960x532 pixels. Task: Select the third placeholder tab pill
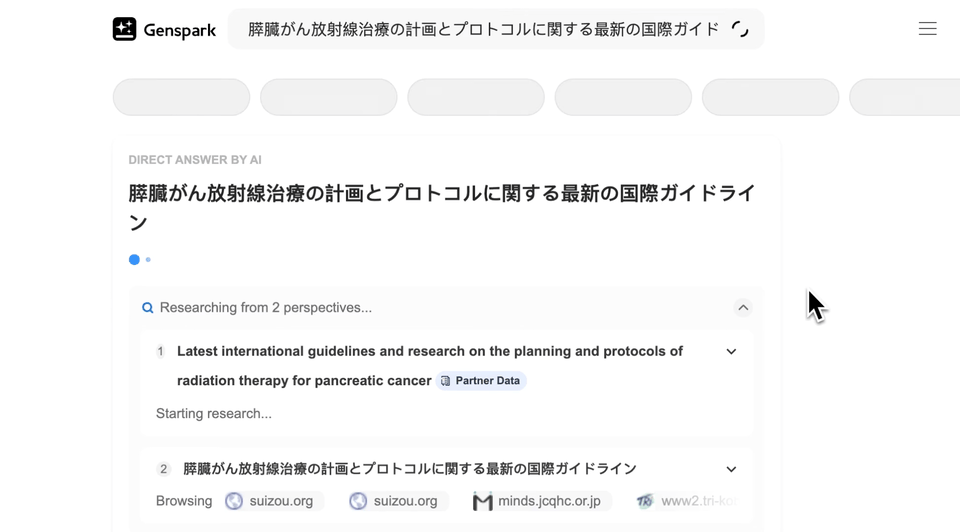pos(476,98)
